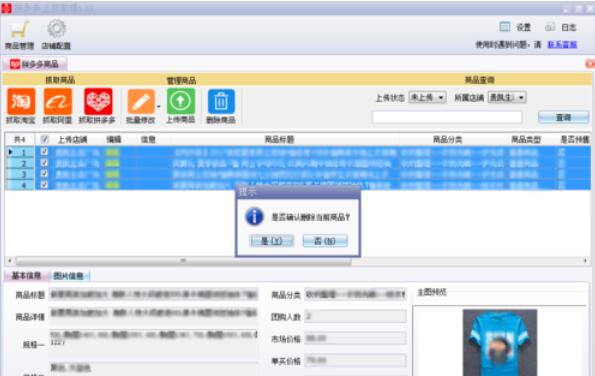Click the 抓取淘宝 Taobao icon
595x376 pixels.
pos(21,101)
